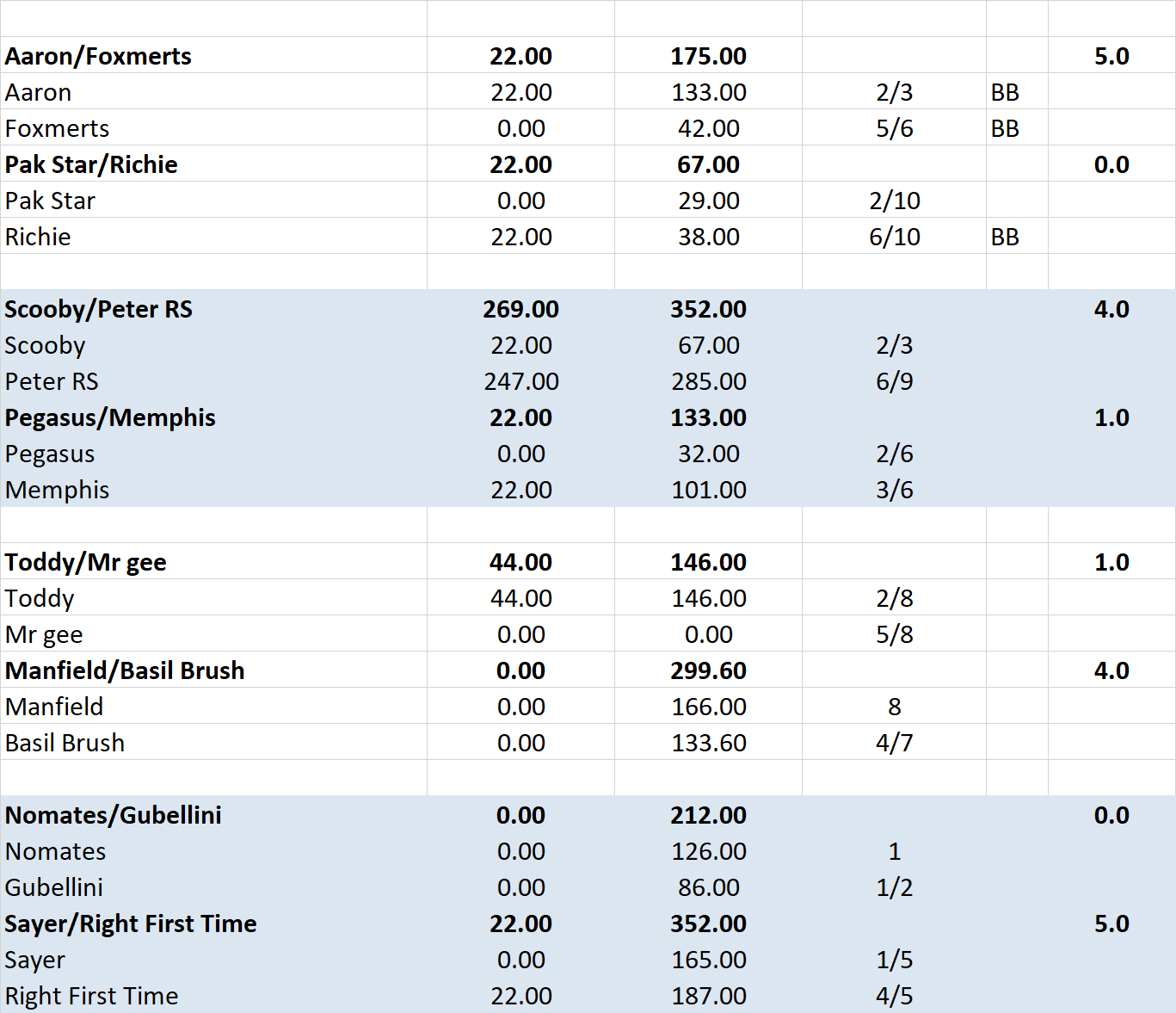
Task: Select the Nomates/Gubellini team cell
Action: (x=114, y=815)
